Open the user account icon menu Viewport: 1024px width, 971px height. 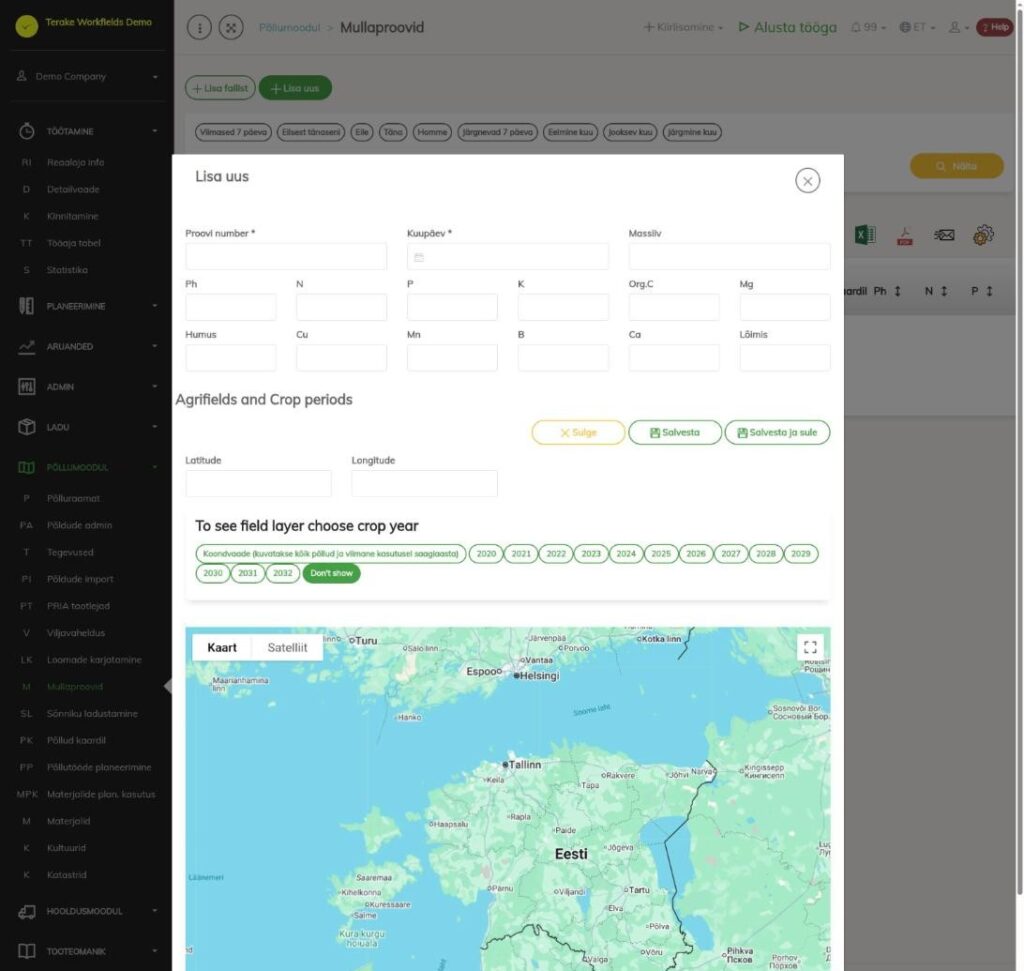[958, 27]
